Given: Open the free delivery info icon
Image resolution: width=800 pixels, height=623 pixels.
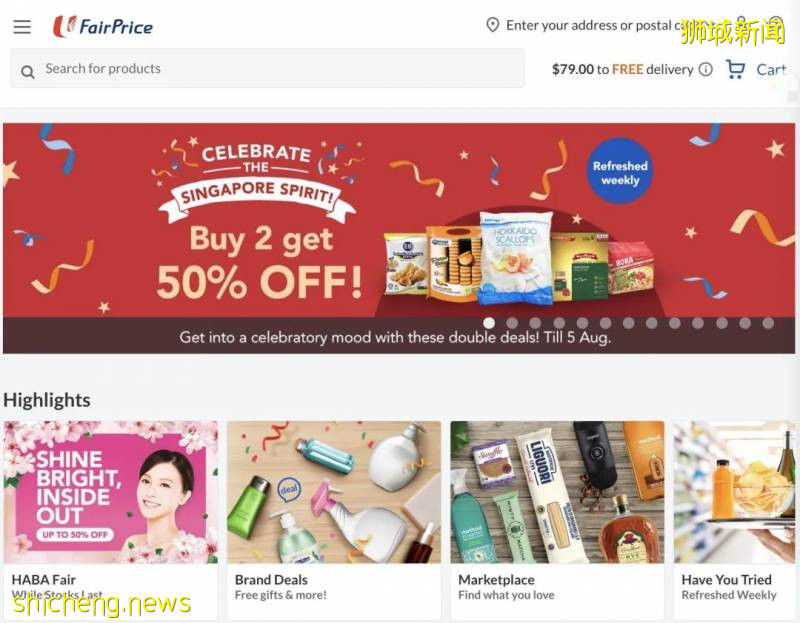Looking at the screenshot, I should tap(706, 69).
